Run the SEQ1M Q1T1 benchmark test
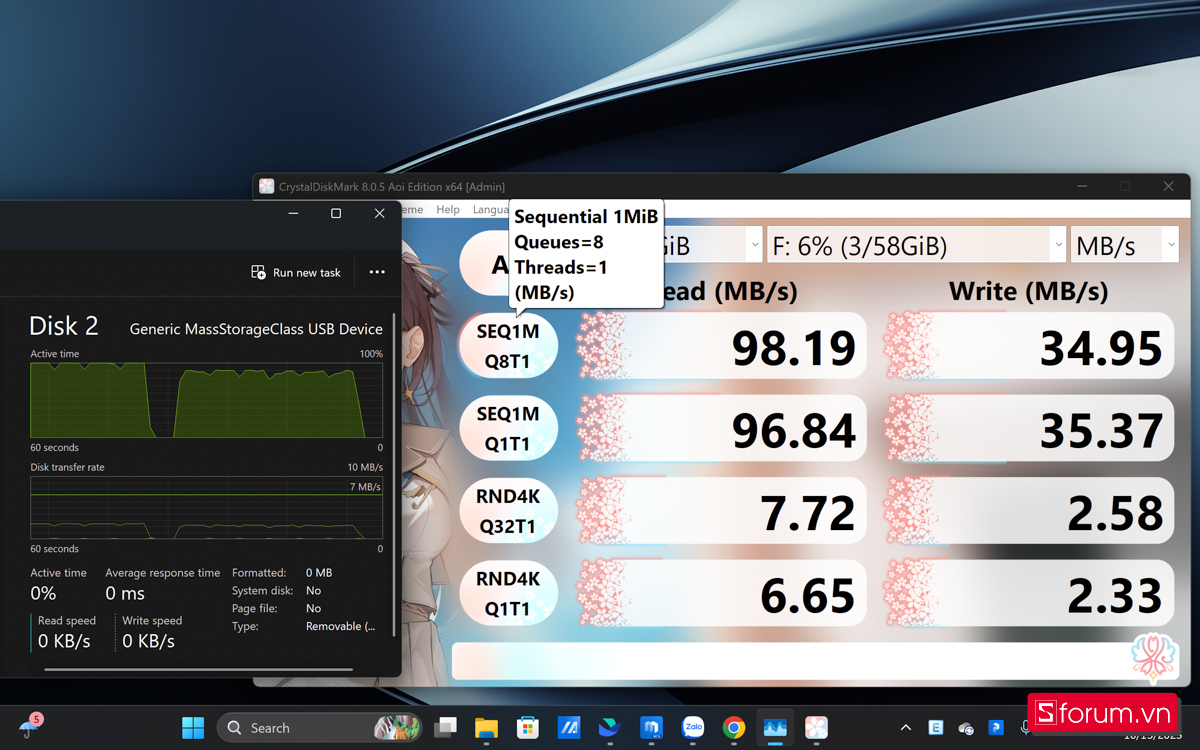 [x=508, y=428]
